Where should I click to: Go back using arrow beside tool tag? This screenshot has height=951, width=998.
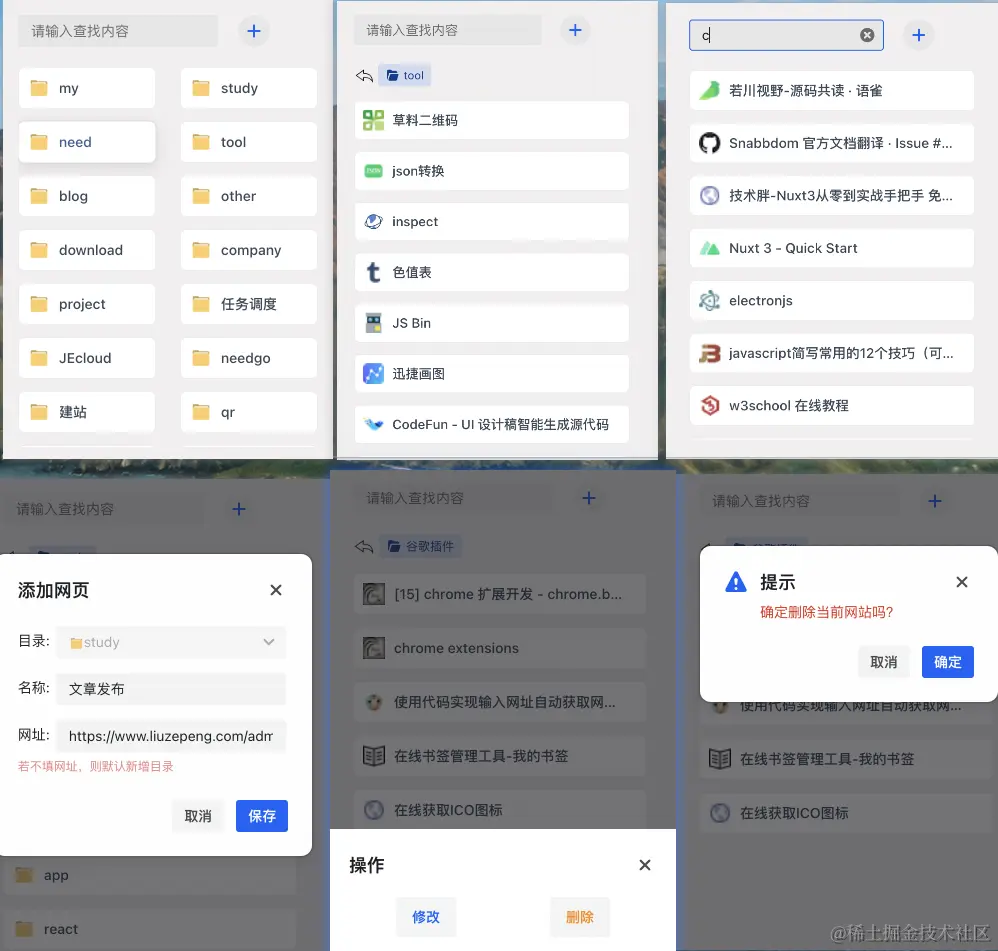point(364,76)
